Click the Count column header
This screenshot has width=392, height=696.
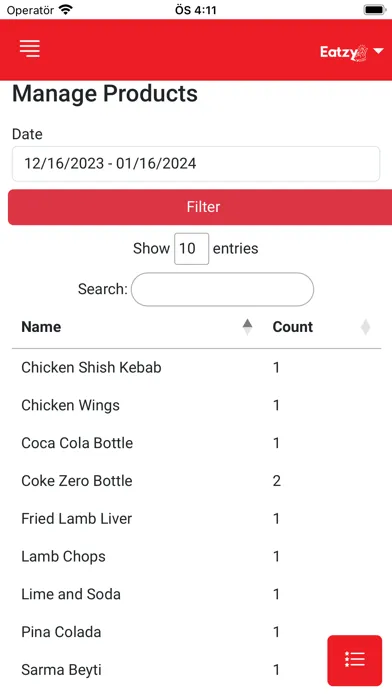[293, 327]
